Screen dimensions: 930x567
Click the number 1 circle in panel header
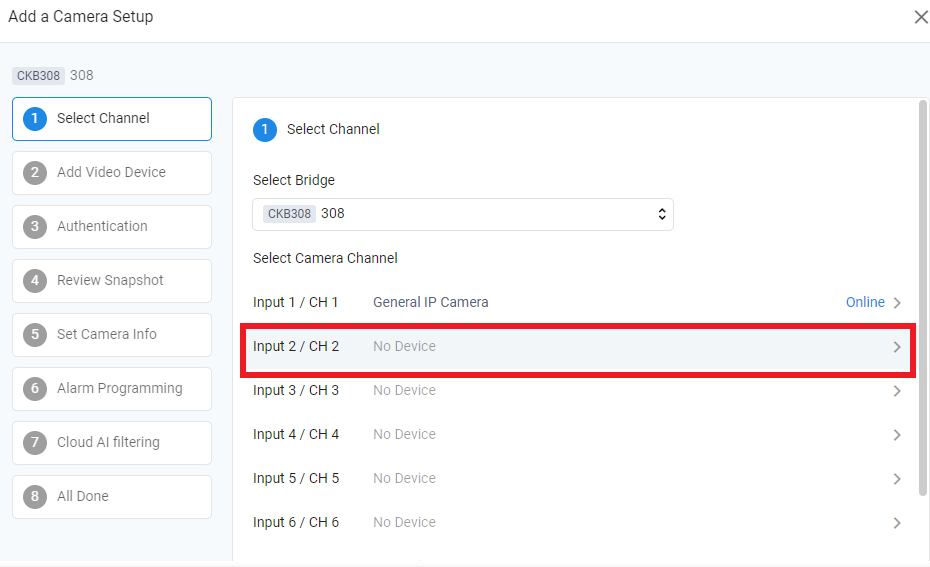265,130
